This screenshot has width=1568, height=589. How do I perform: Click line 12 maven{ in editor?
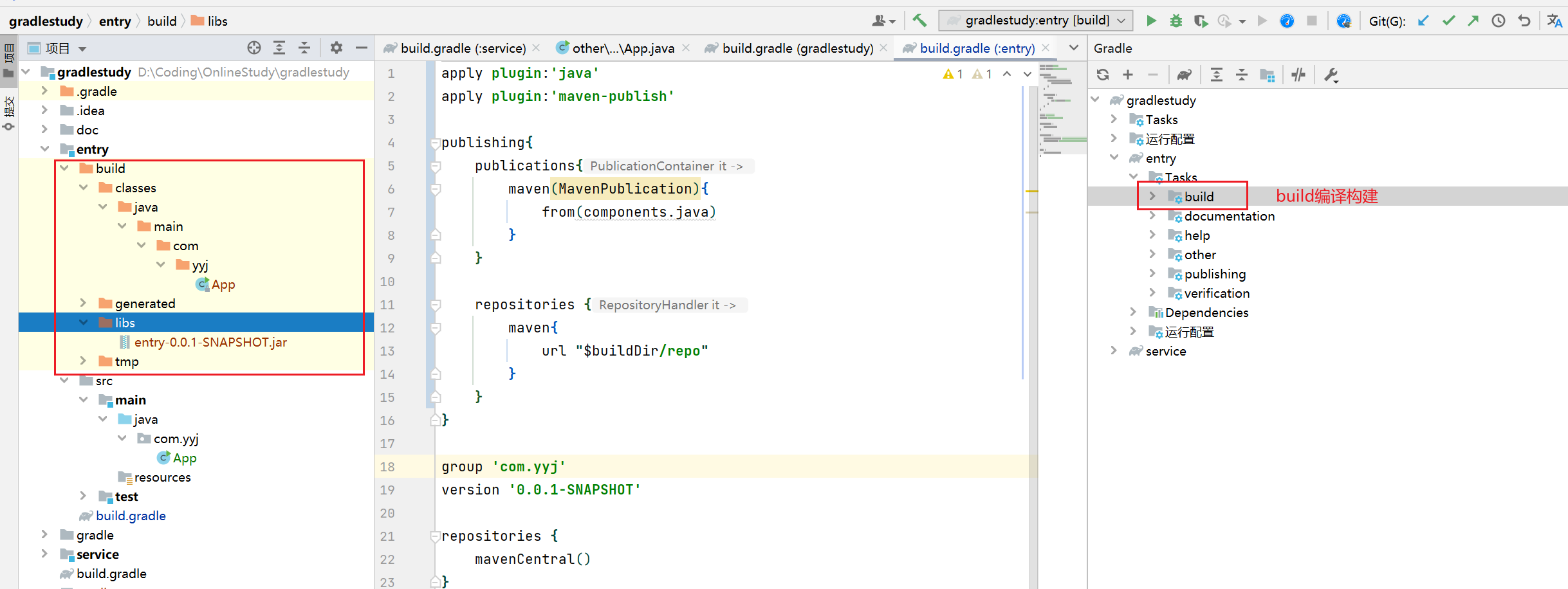[533, 328]
